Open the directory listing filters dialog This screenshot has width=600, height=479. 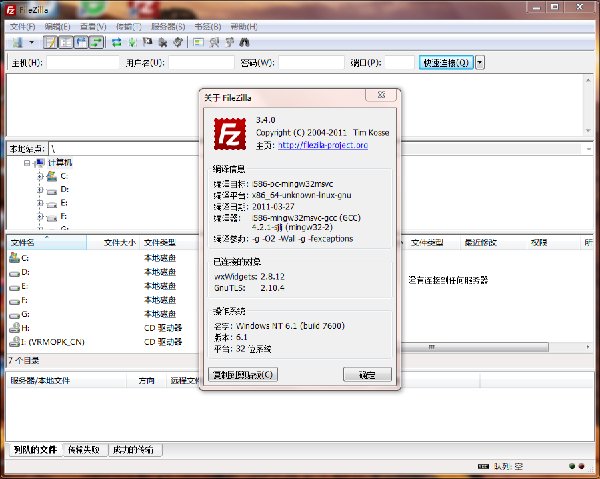pos(198,42)
